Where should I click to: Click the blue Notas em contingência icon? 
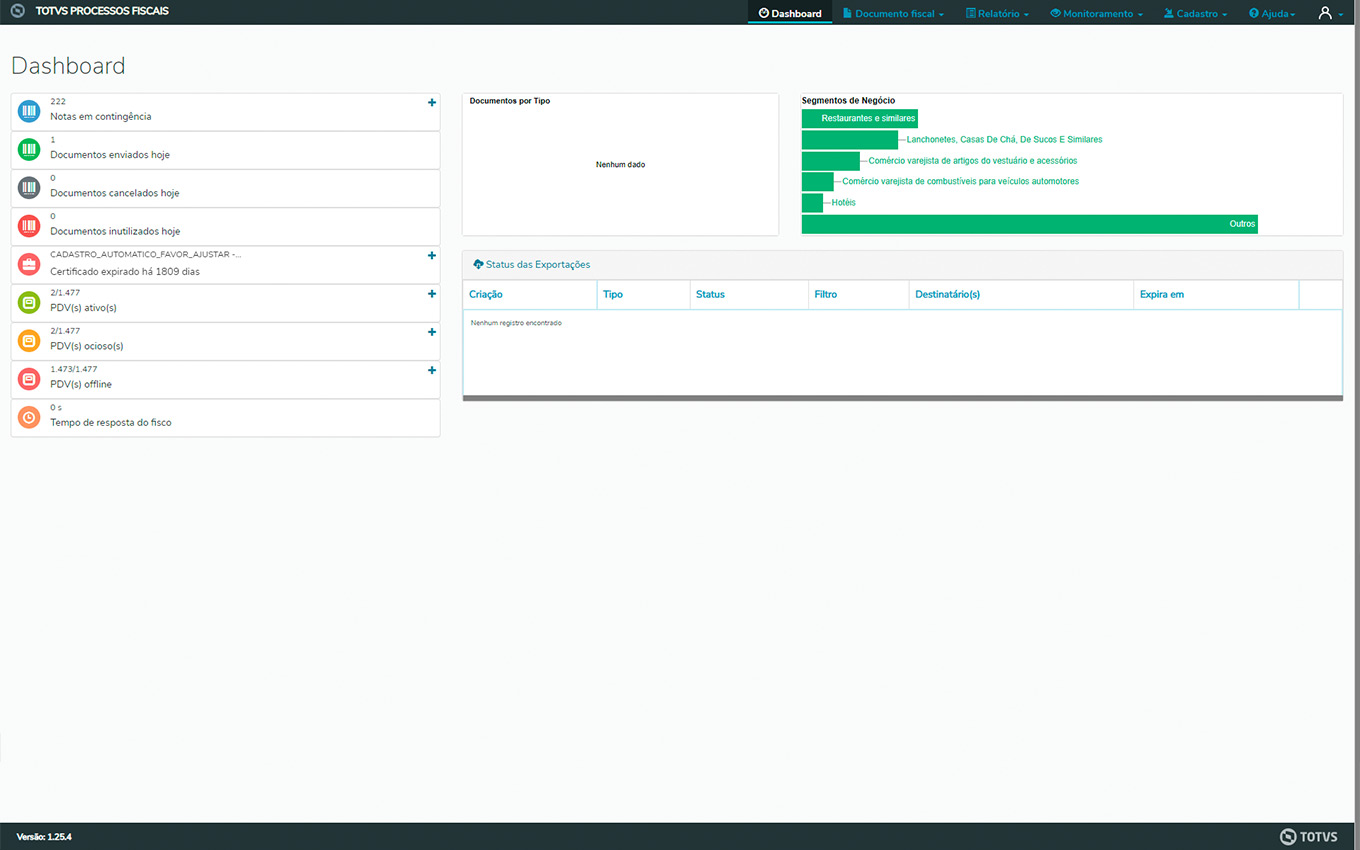(29, 111)
